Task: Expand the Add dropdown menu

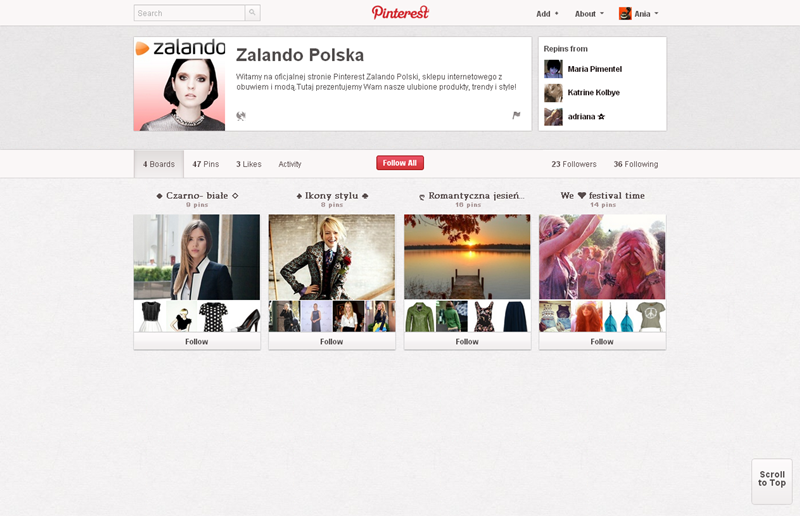Action: pos(547,14)
